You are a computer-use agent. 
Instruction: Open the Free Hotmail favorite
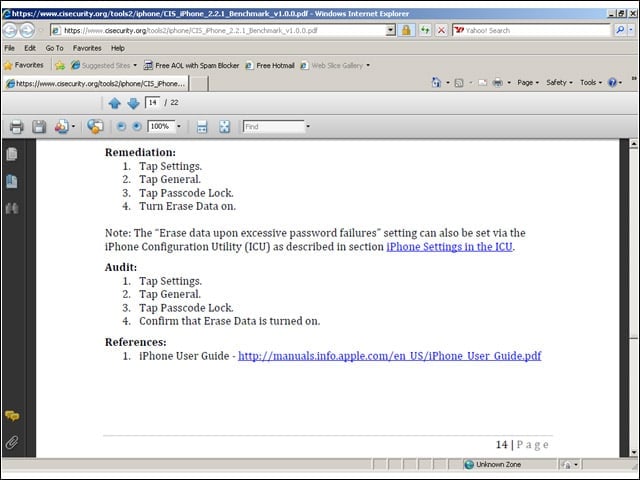pos(270,65)
